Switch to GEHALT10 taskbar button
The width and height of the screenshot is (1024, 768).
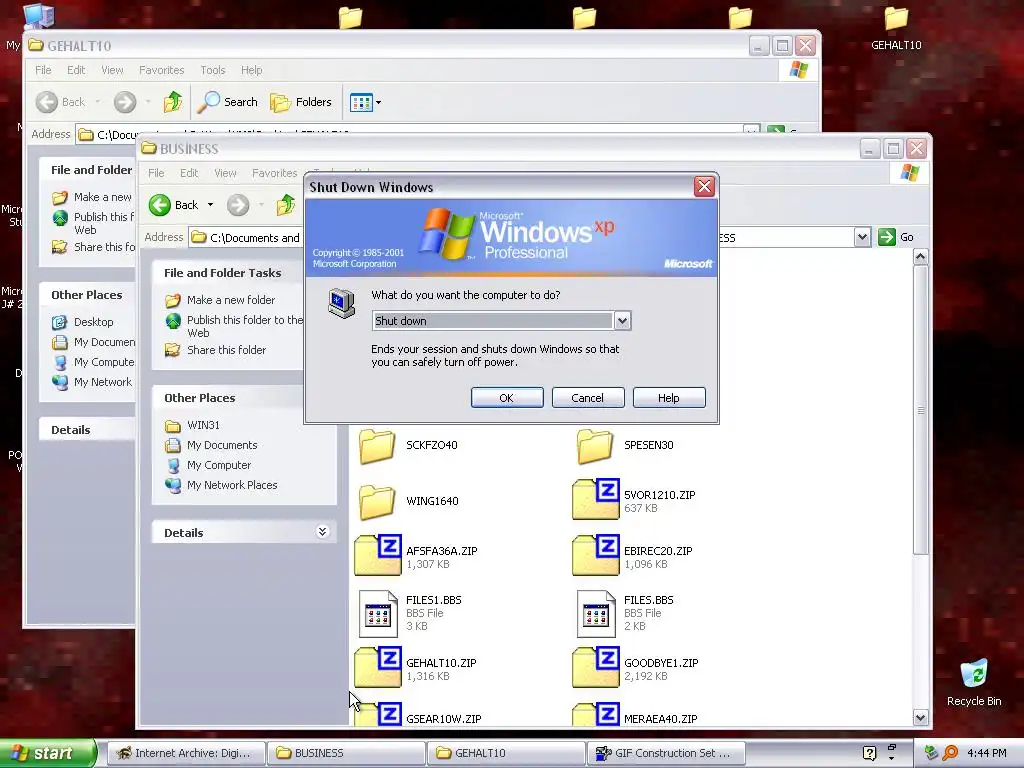(x=506, y=753)
